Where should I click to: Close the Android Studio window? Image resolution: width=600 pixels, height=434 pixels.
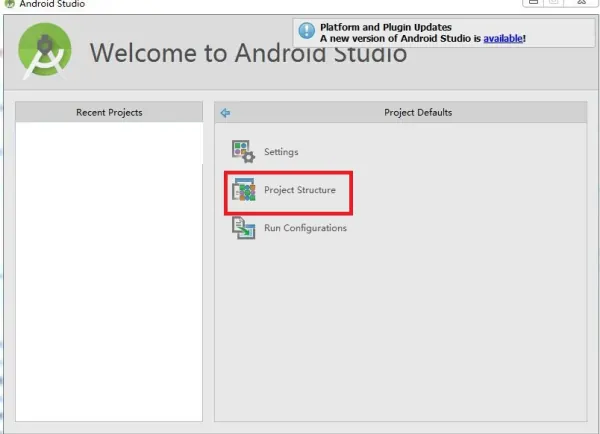[581, 2]
